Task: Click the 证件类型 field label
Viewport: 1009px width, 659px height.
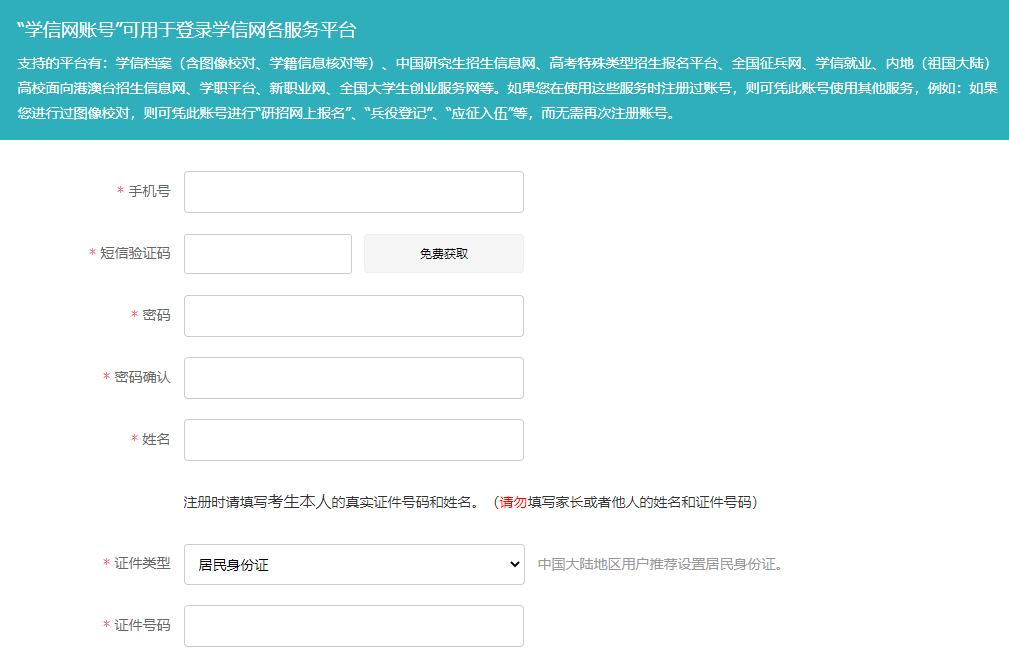Action: [x=142, y=563]
